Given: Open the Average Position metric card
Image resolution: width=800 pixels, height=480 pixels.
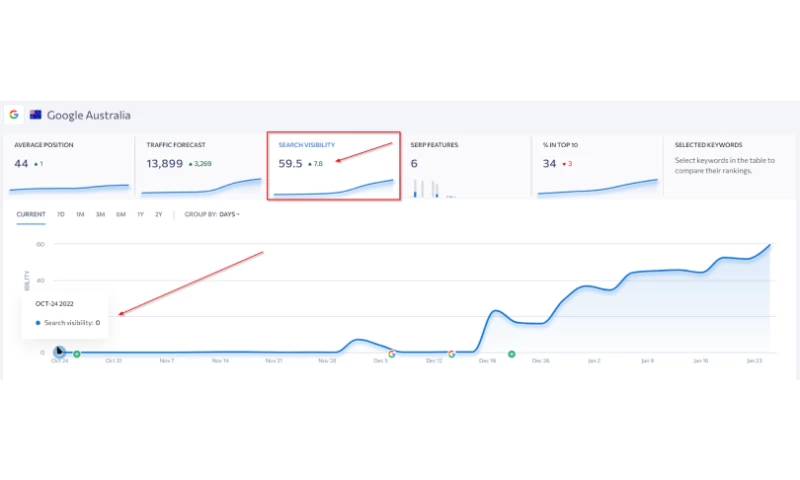Looking at the screenshot, I should click(69, 166).
